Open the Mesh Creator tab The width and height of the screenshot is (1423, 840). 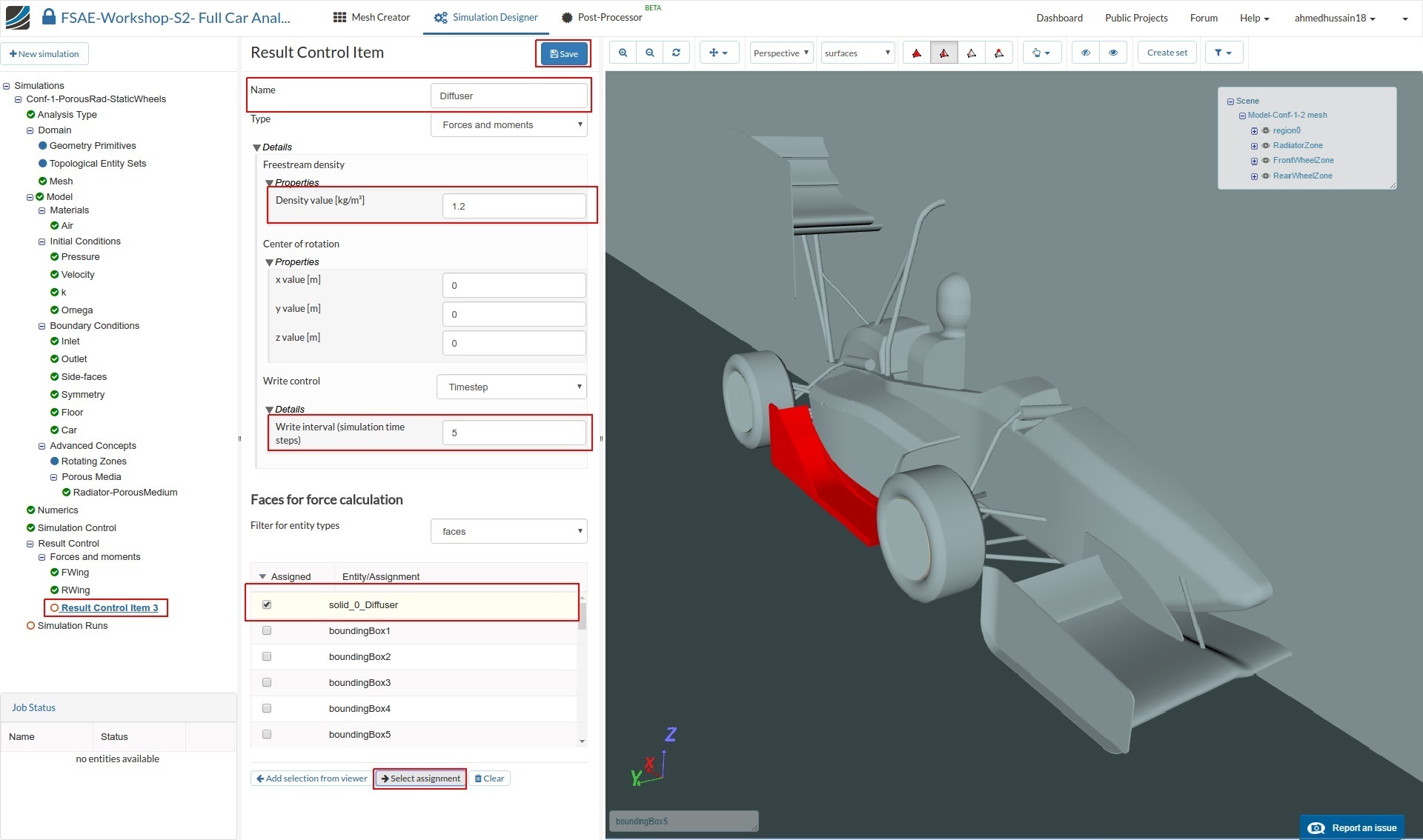[371, 17]
